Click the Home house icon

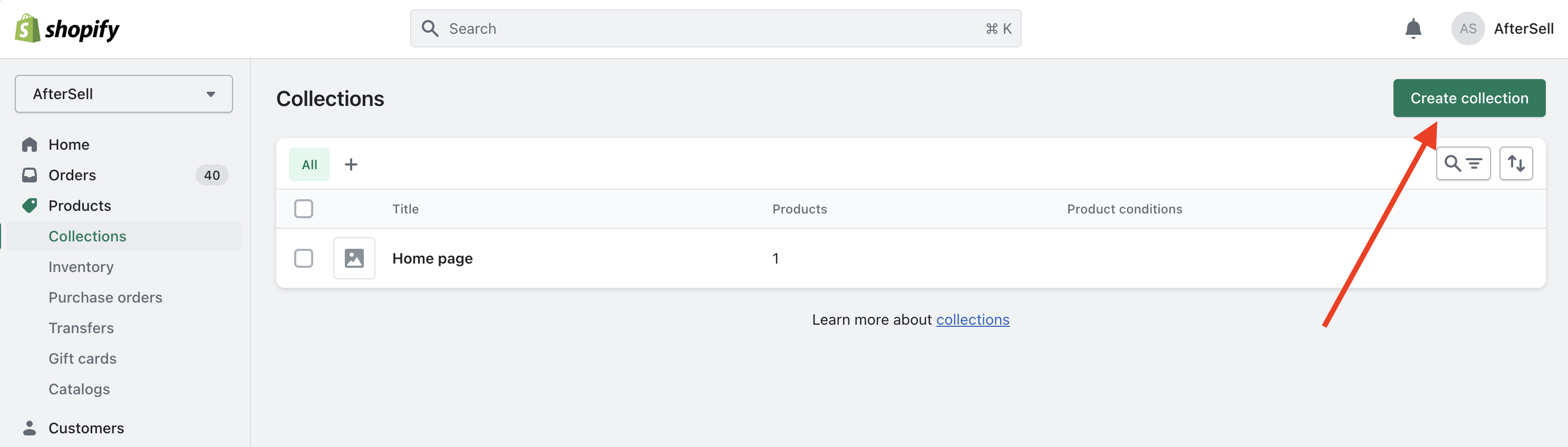29,145
